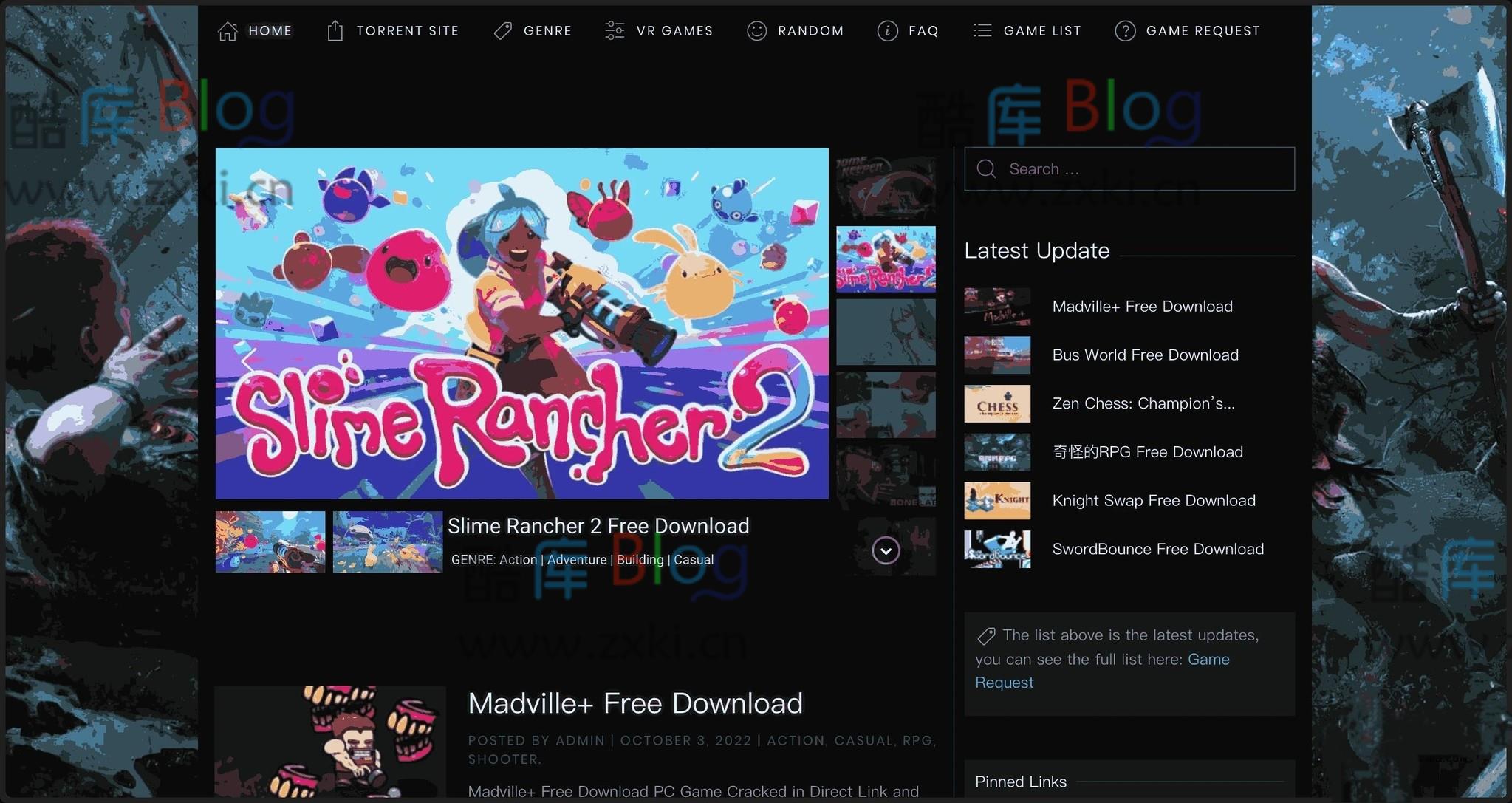This screenshot has width=1512, height=803.
Task: Open the Zen Chess thumbnail image
Action: pyautogui.click(x=997, y=404)
